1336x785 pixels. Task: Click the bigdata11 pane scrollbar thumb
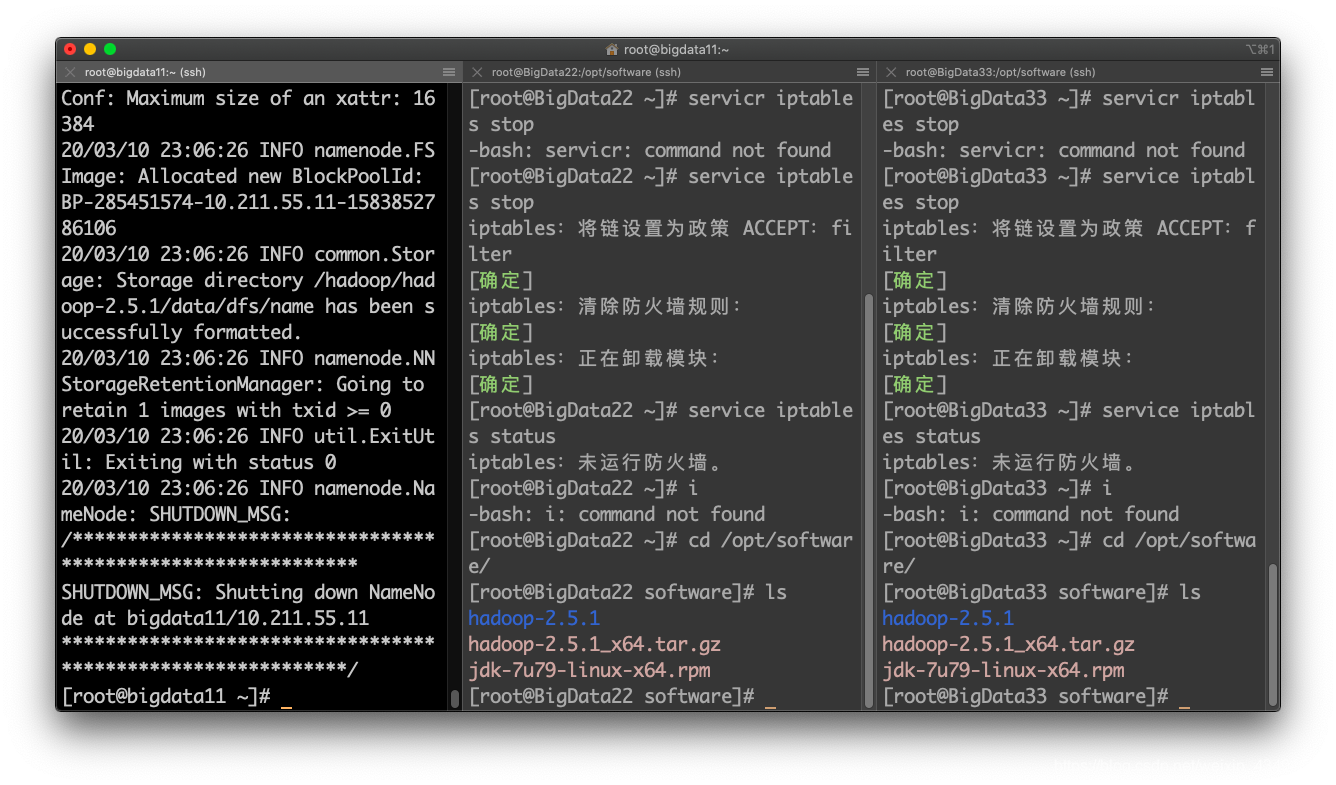455,699
